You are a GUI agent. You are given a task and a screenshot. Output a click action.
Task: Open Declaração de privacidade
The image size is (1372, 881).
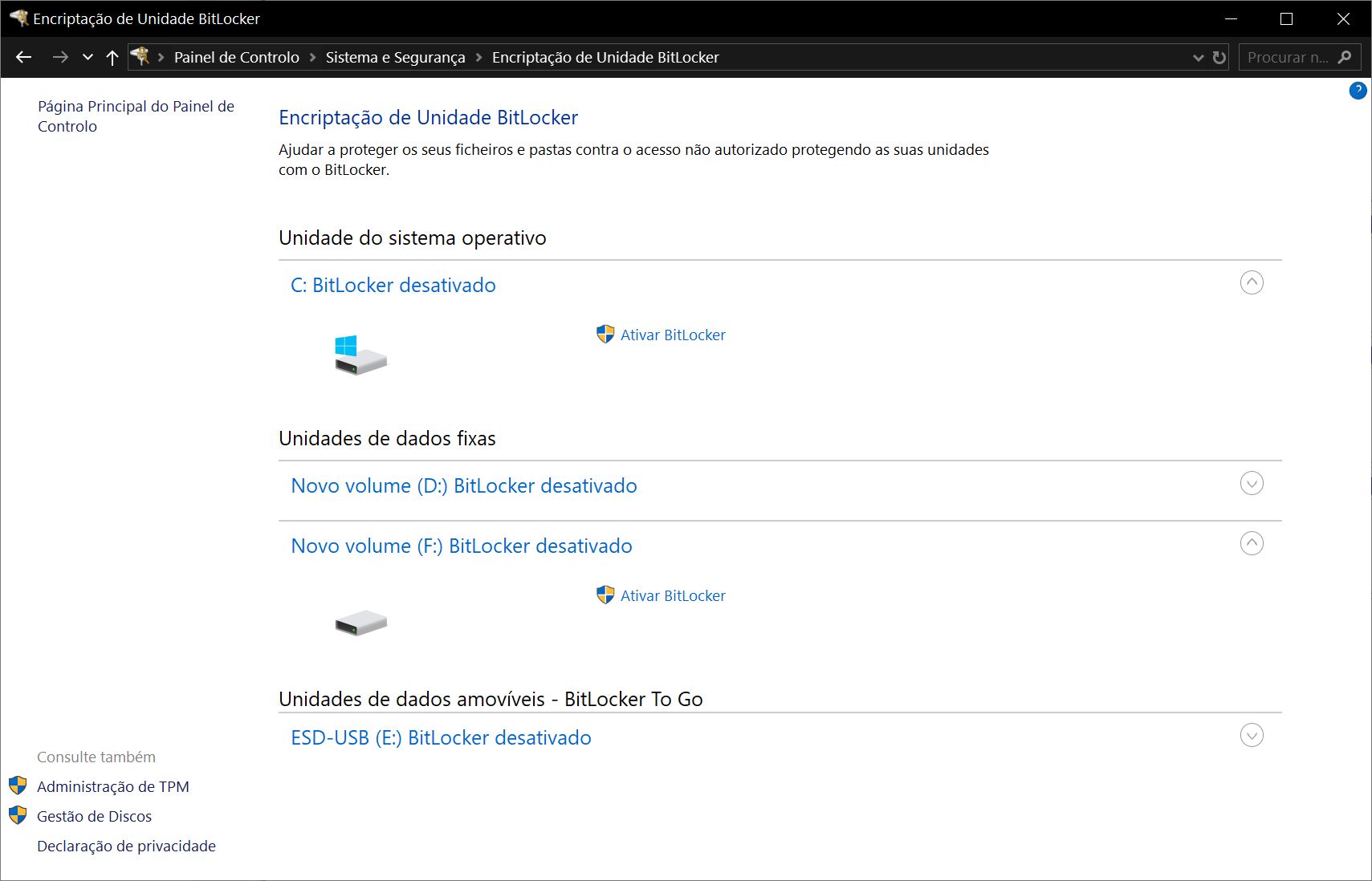coord(126,846)
